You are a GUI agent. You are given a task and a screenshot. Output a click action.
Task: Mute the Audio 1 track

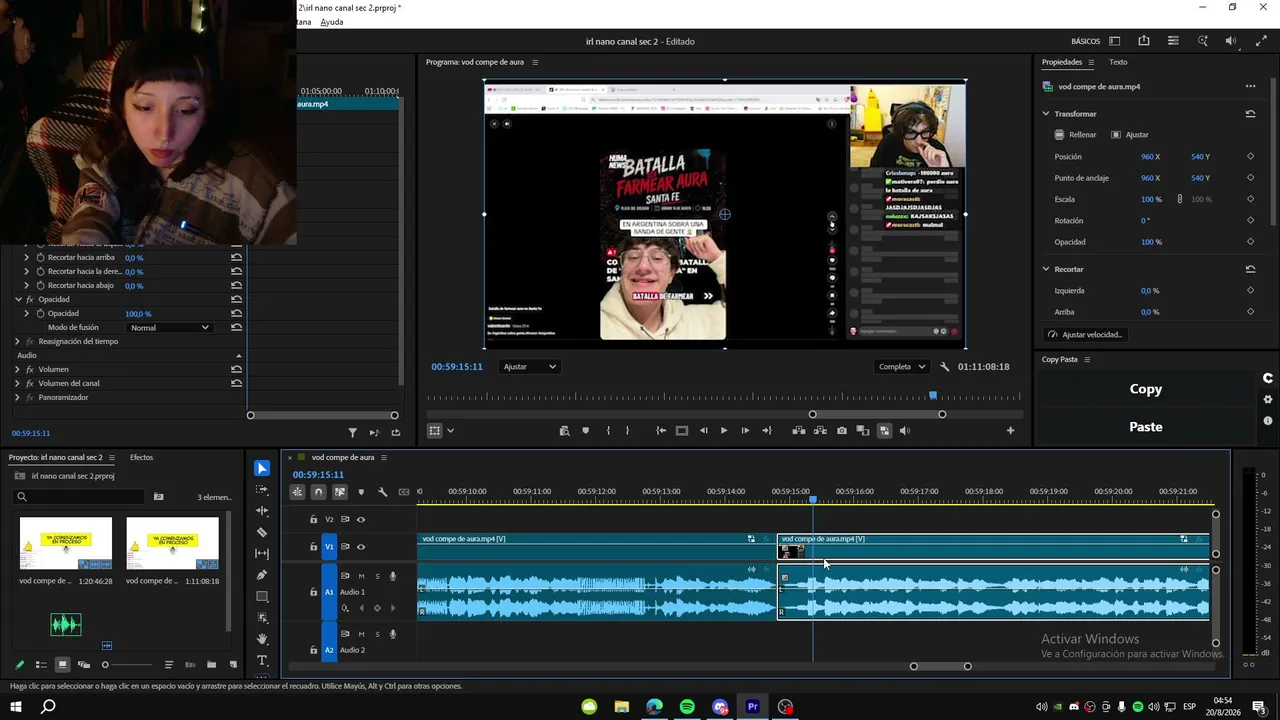tap(361, 576)
